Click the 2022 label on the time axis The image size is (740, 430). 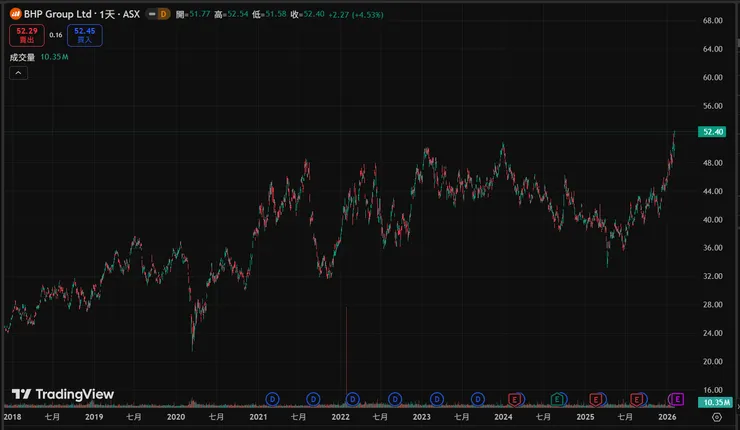pos(340,416)
